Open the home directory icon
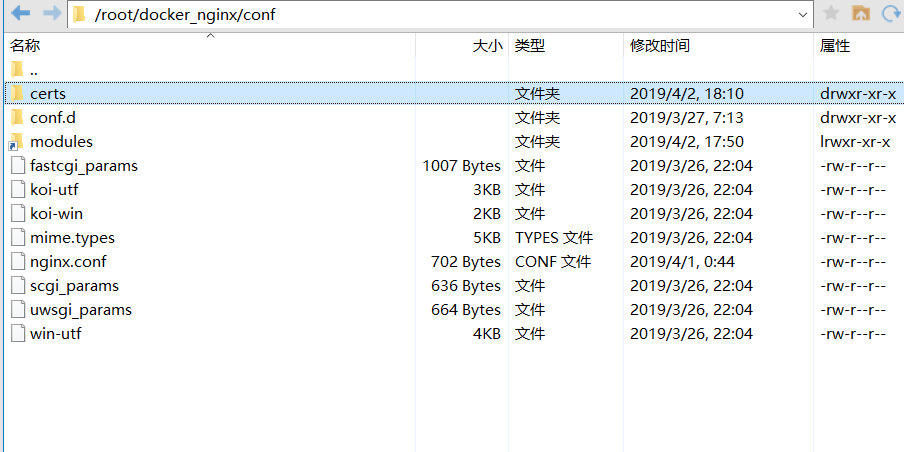The image size is (904, 452). point(861,13)
